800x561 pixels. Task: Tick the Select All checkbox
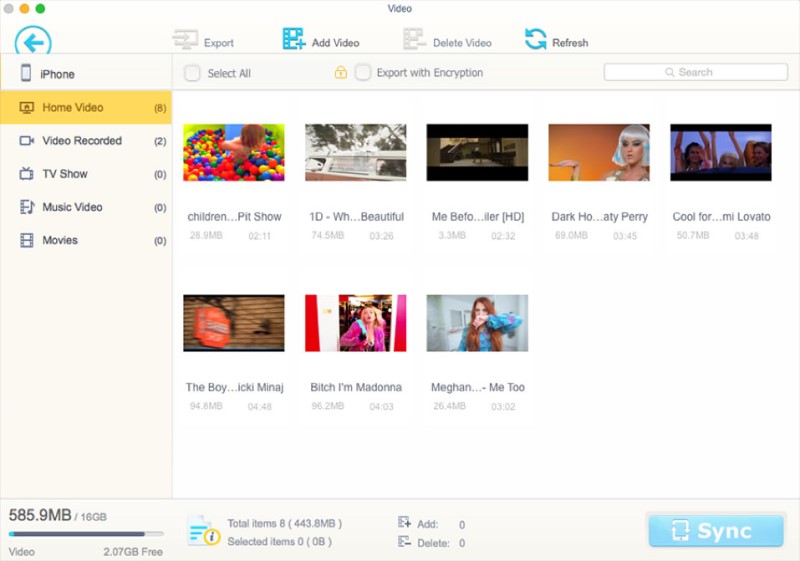click(x=192, y=73)
